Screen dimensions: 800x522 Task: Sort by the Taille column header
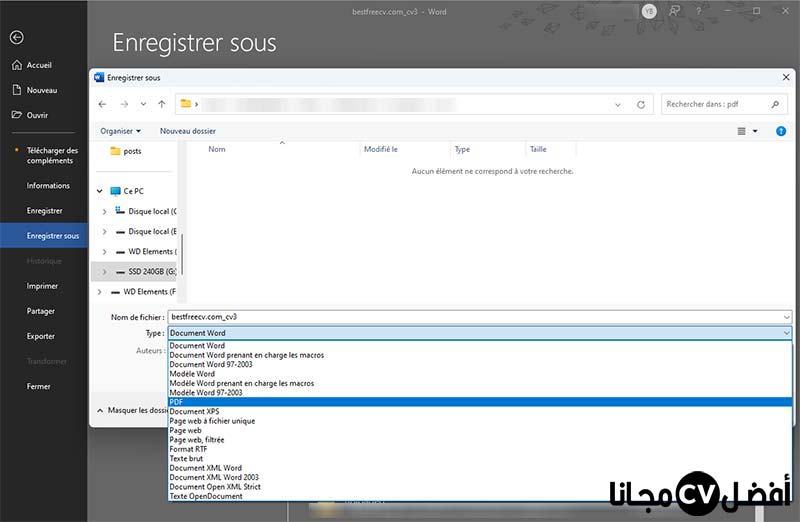coord(538,149)
